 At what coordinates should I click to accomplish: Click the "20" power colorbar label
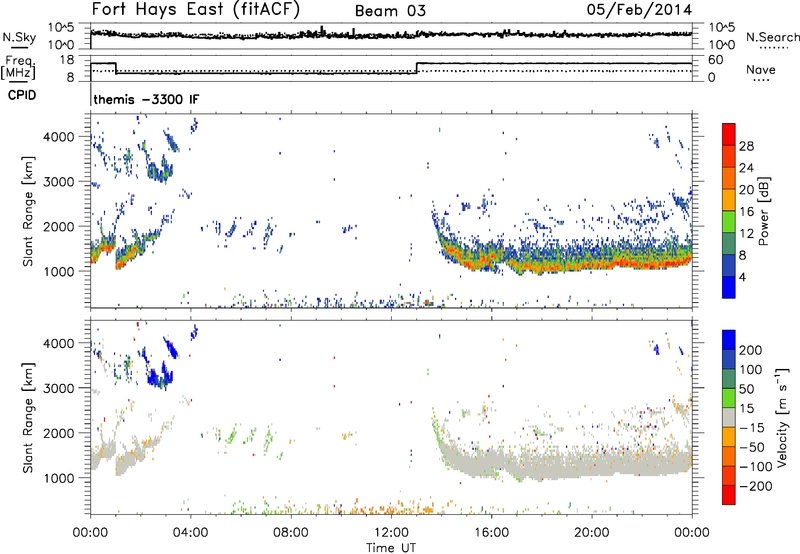point(746,190)
